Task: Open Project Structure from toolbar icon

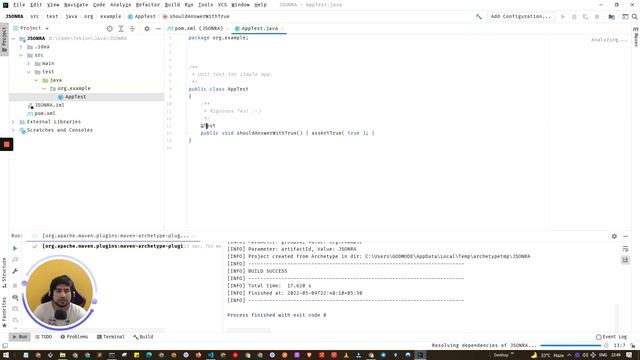Action: click(x=611, y=17)
